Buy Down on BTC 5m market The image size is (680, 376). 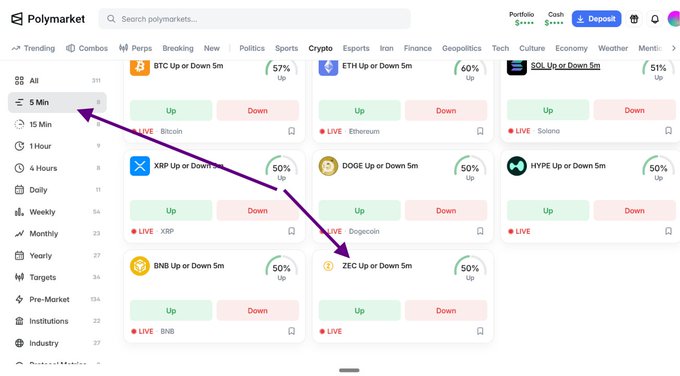click(258, 111)
